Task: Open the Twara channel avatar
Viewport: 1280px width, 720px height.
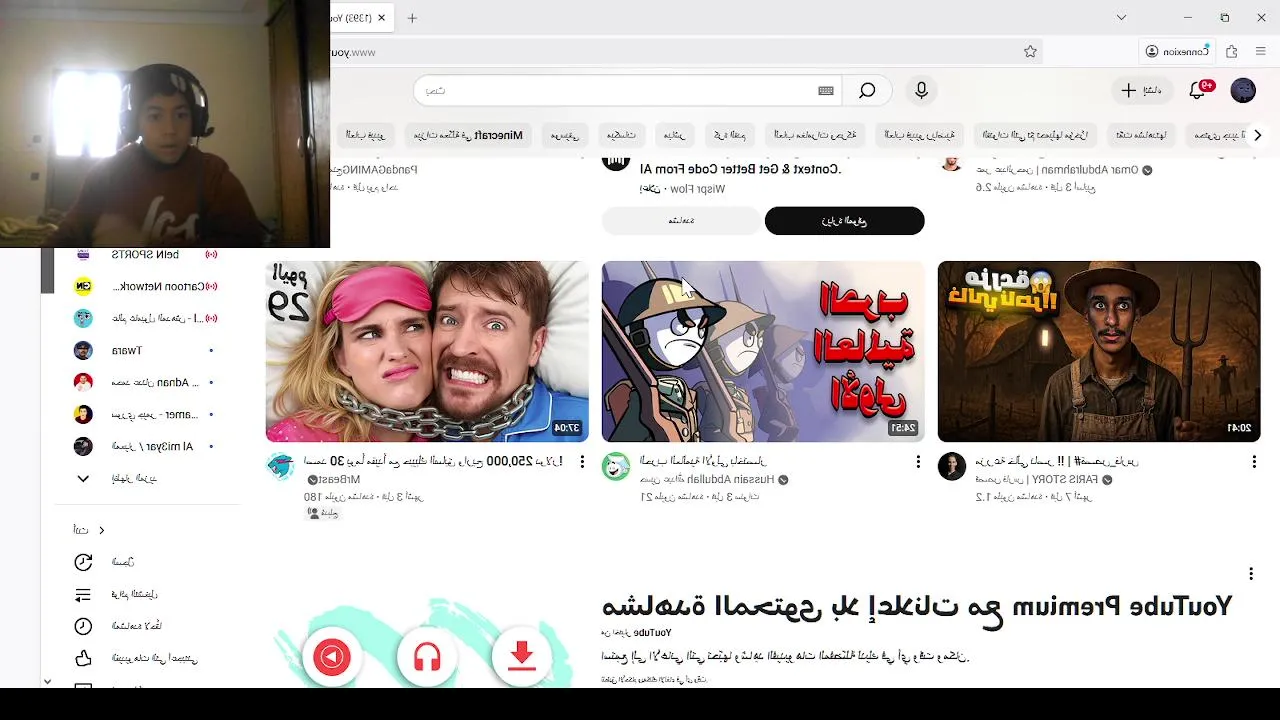Action: pos(83,350)
